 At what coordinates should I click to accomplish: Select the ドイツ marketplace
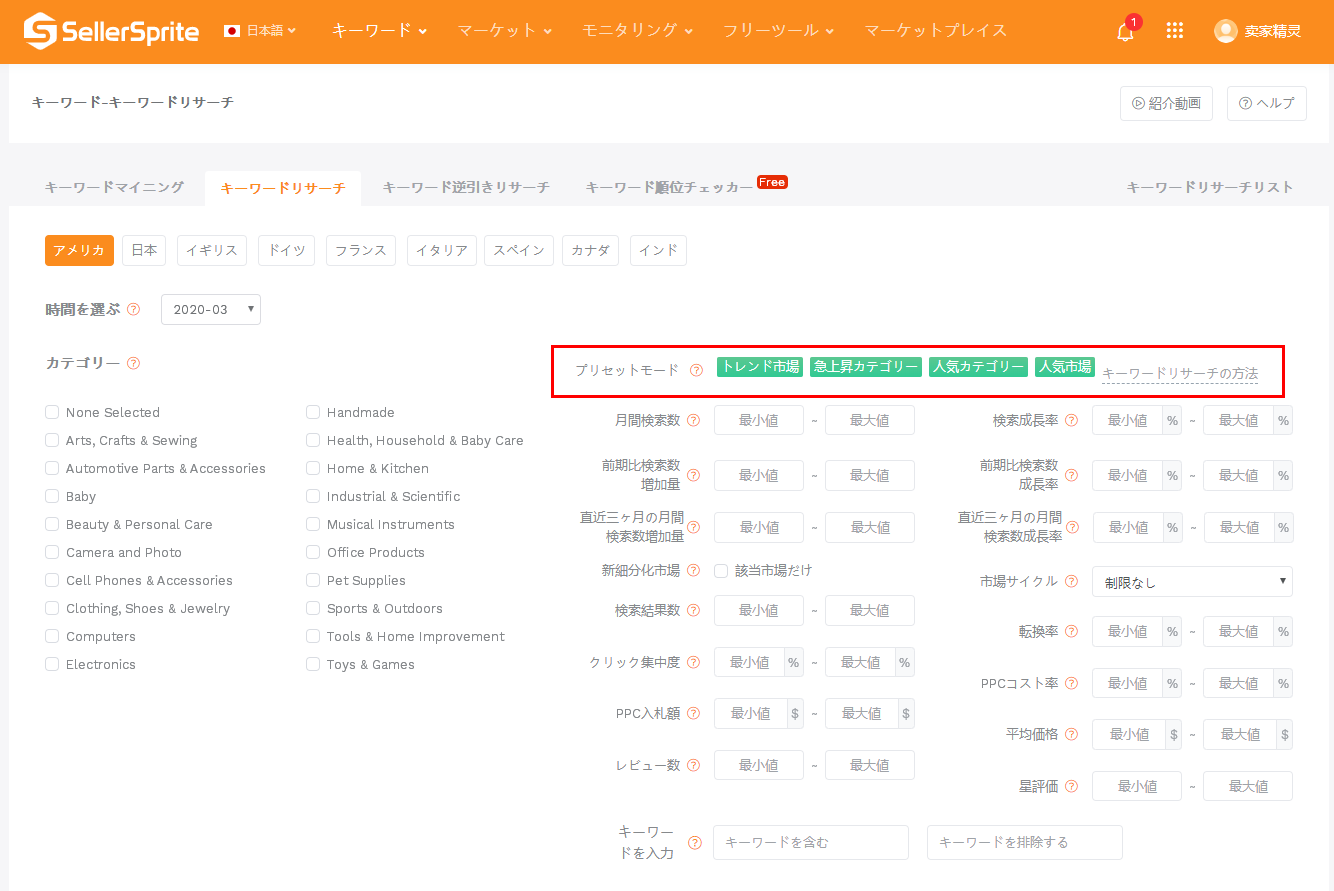287,251
